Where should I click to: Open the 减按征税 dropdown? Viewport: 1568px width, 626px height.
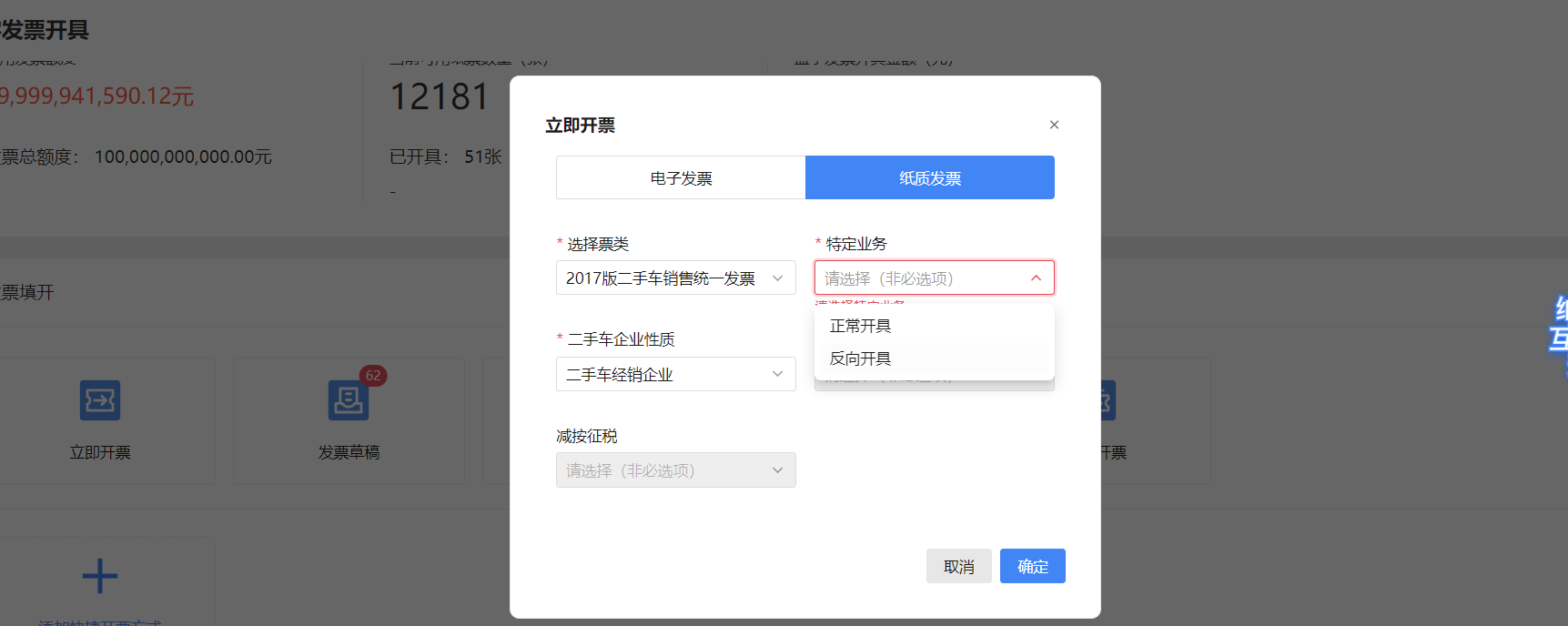click(675, 470)
